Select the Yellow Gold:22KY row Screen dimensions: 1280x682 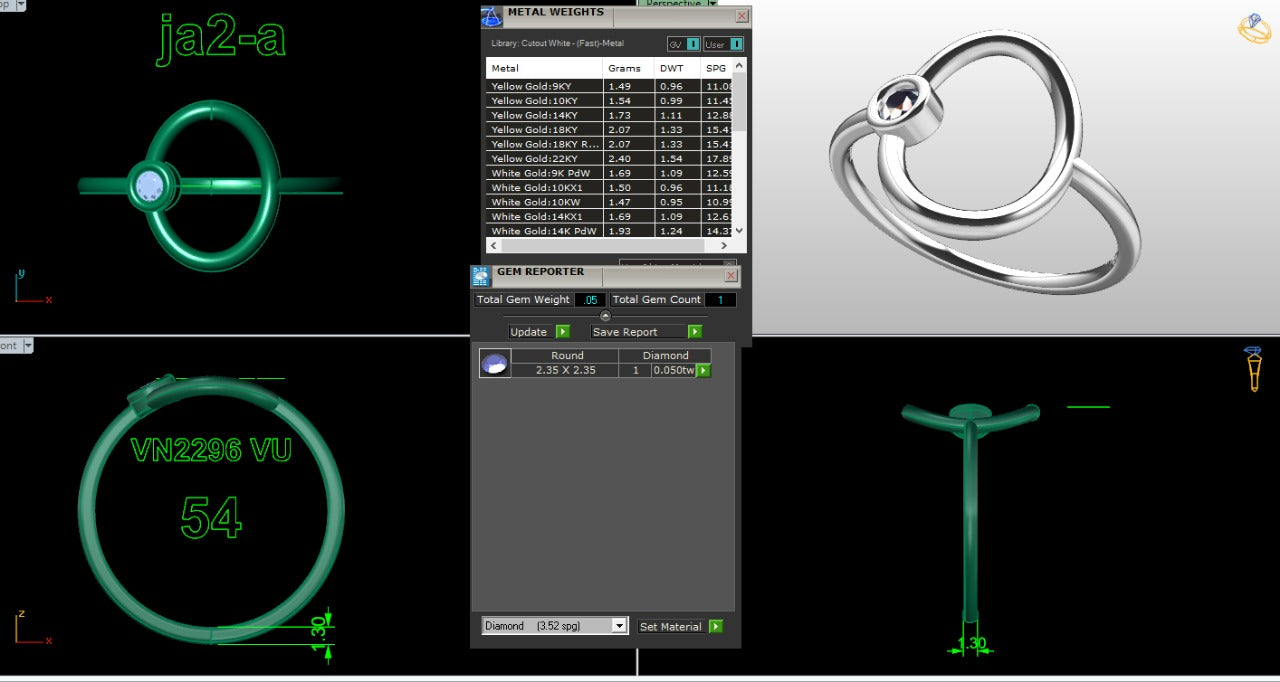click(610, 158)
